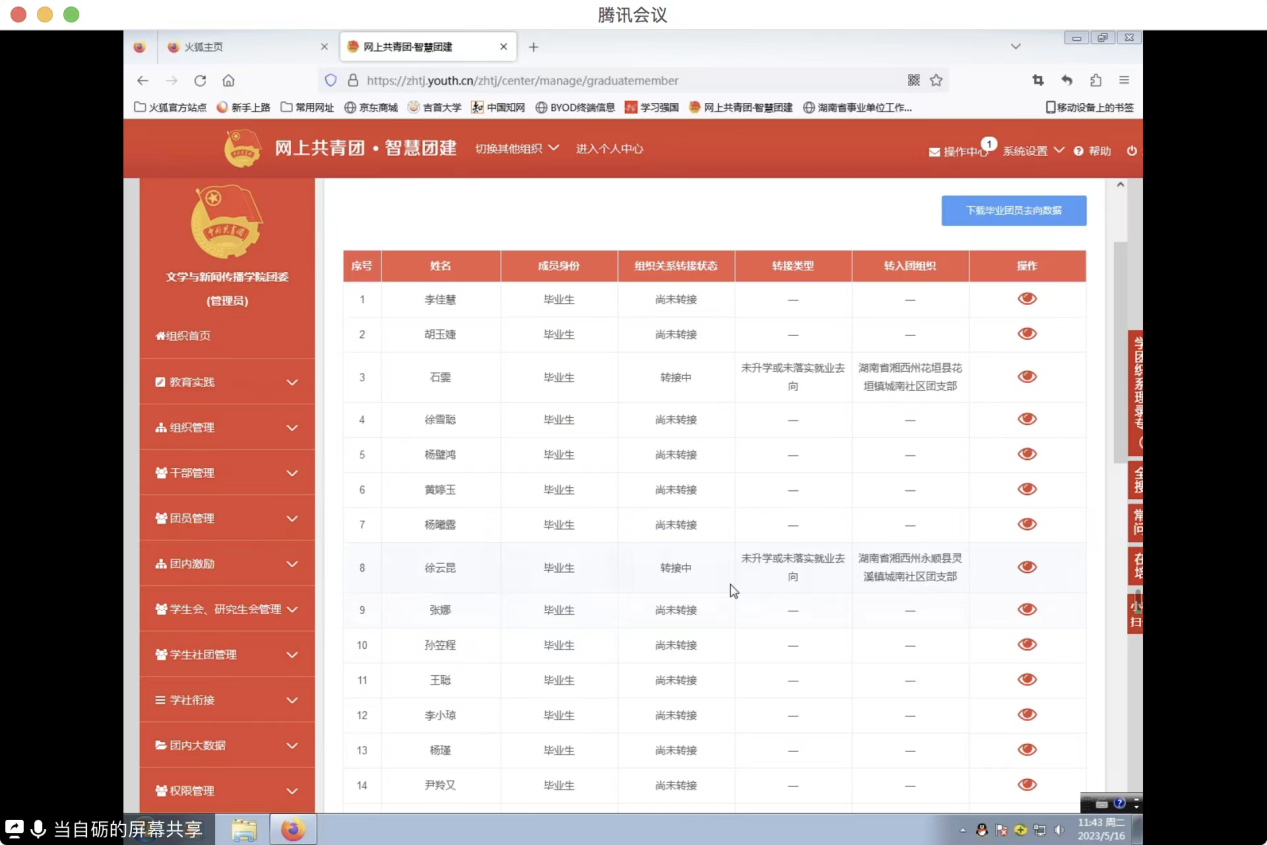
Task: Click the eye toggle on 石雲's transfer row
Action: 1027,376
